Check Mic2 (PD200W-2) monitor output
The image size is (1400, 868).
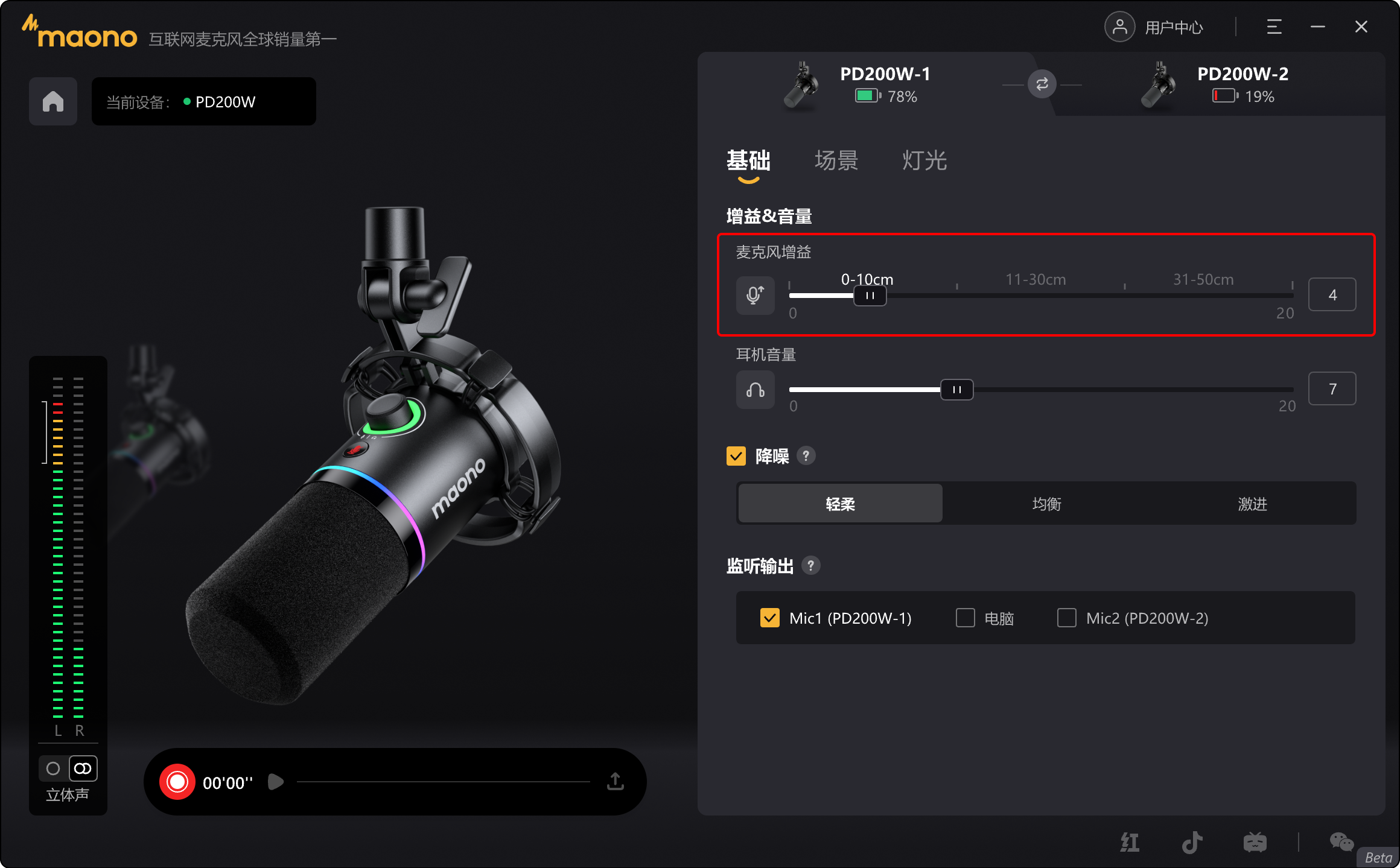point(1066,618)
